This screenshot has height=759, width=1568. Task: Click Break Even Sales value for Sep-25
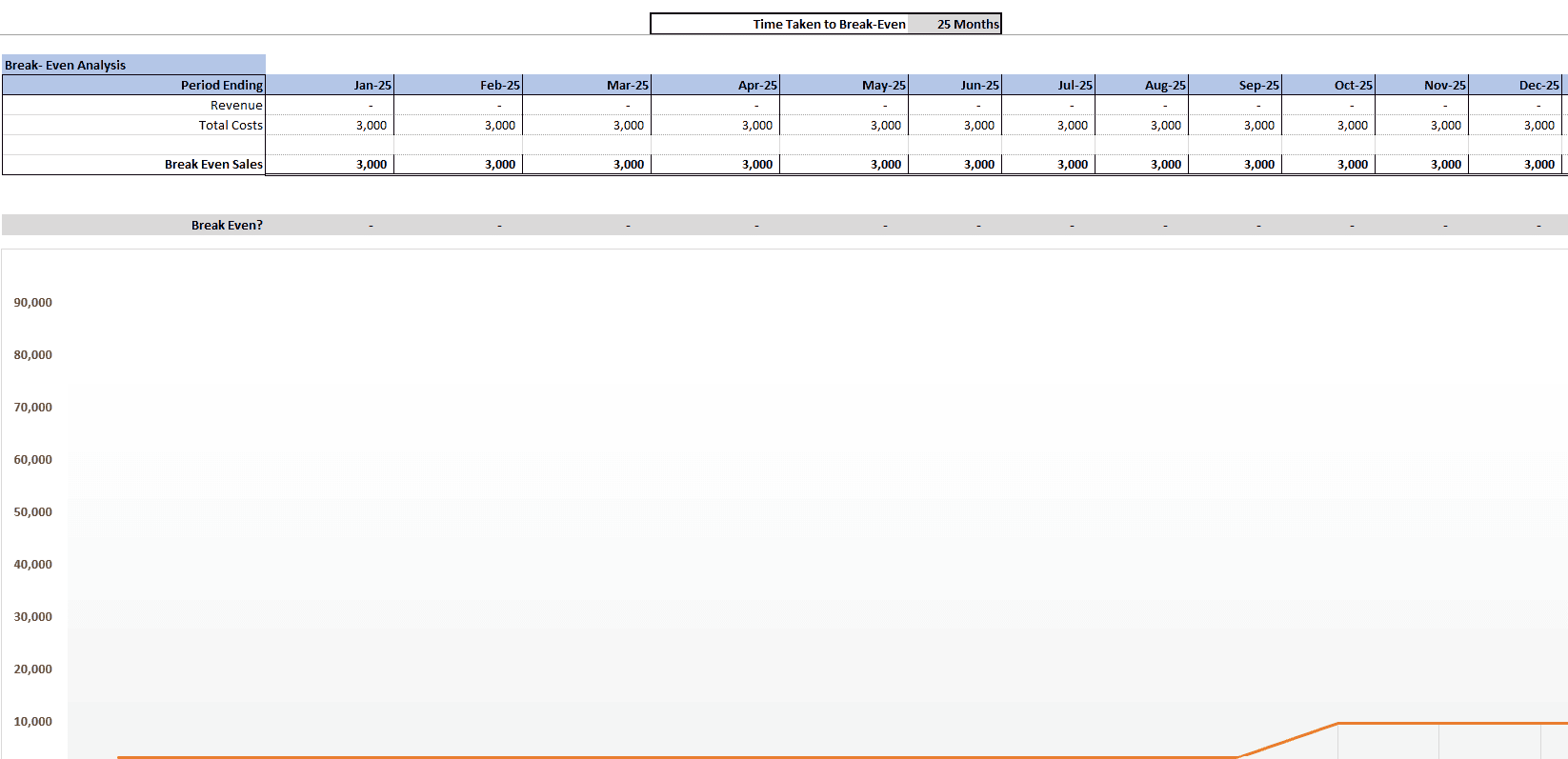[1236, 164]
